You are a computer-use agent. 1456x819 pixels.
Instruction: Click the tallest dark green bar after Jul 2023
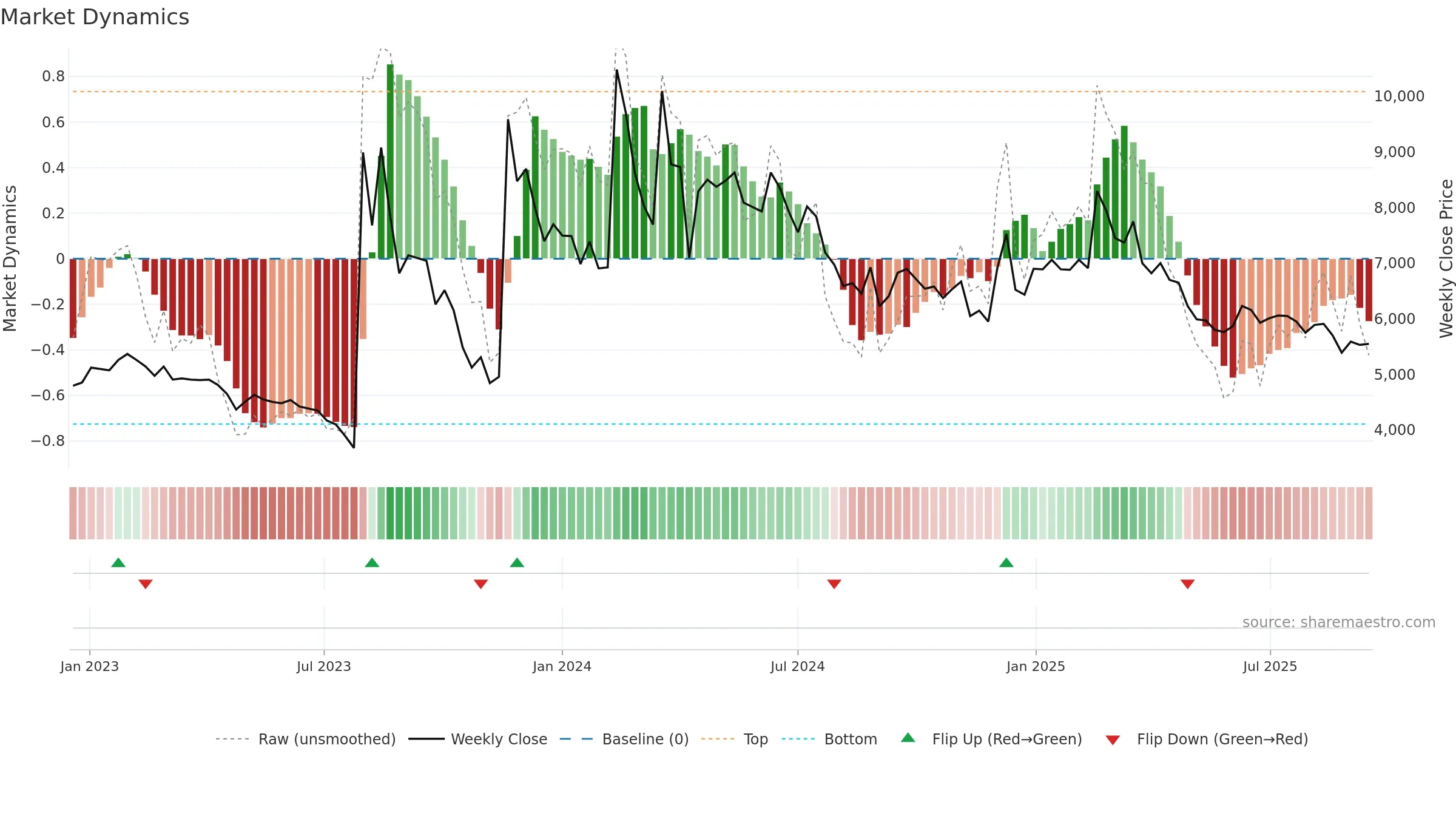390,161
